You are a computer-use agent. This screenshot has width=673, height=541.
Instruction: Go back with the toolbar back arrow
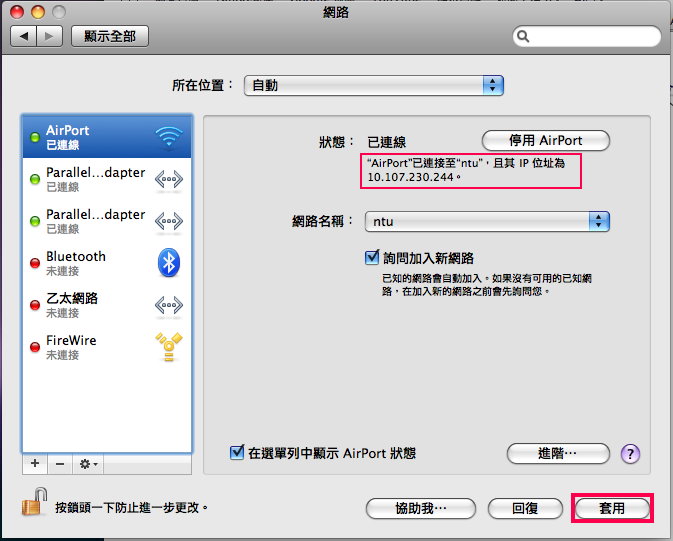coord(25,36)
